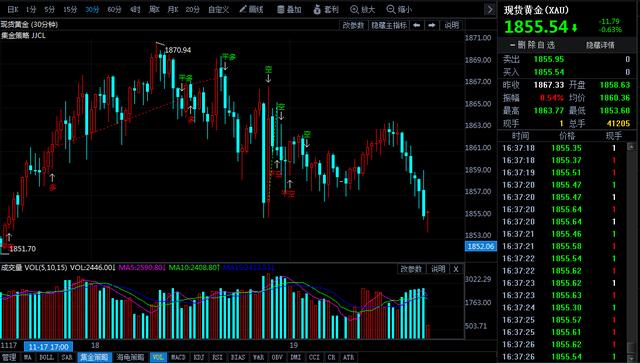
Task: Toggle 隐藏主指标 to hide the main indicator
Action: click(389, 25)
